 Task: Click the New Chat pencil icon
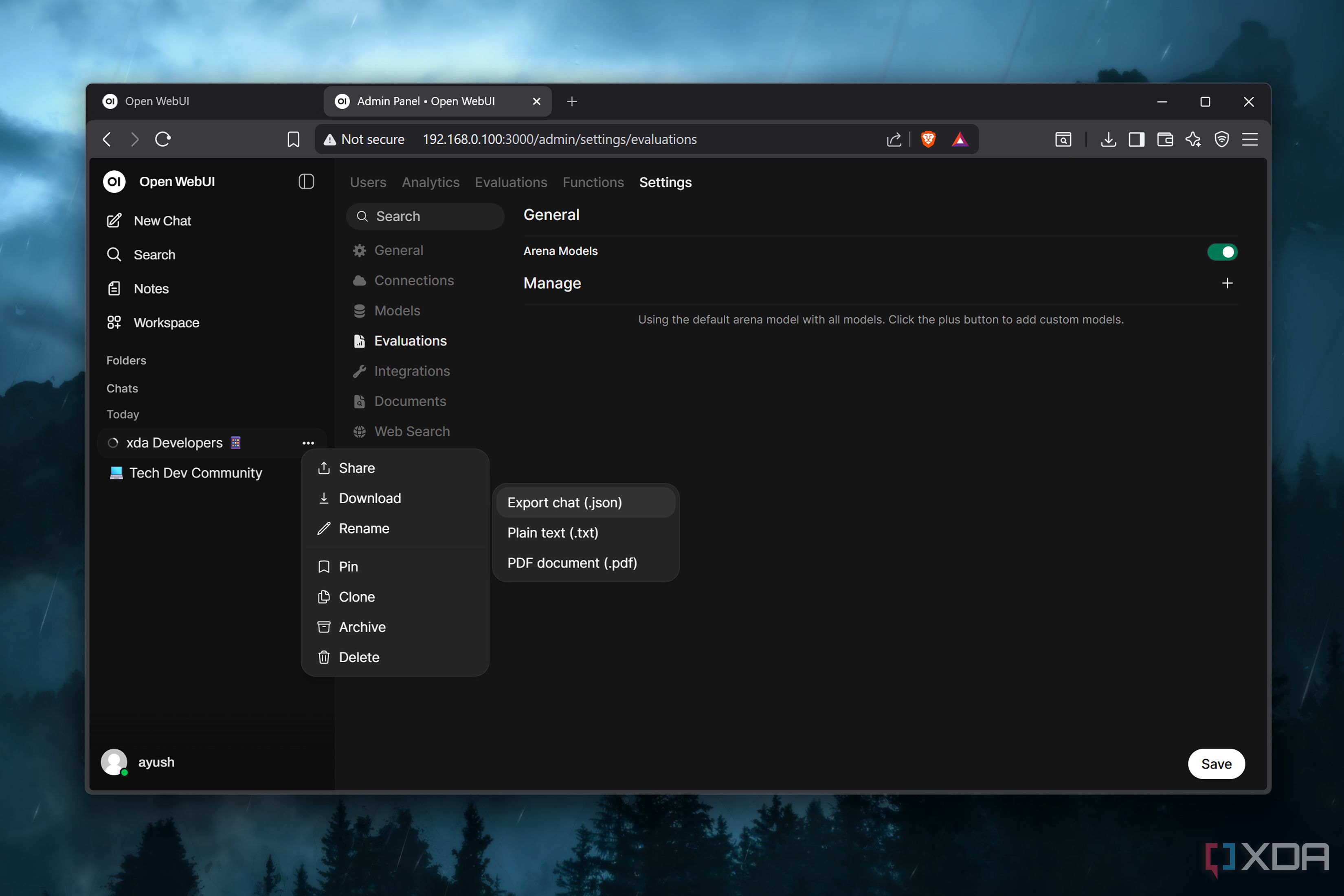(x=114, y=221)
